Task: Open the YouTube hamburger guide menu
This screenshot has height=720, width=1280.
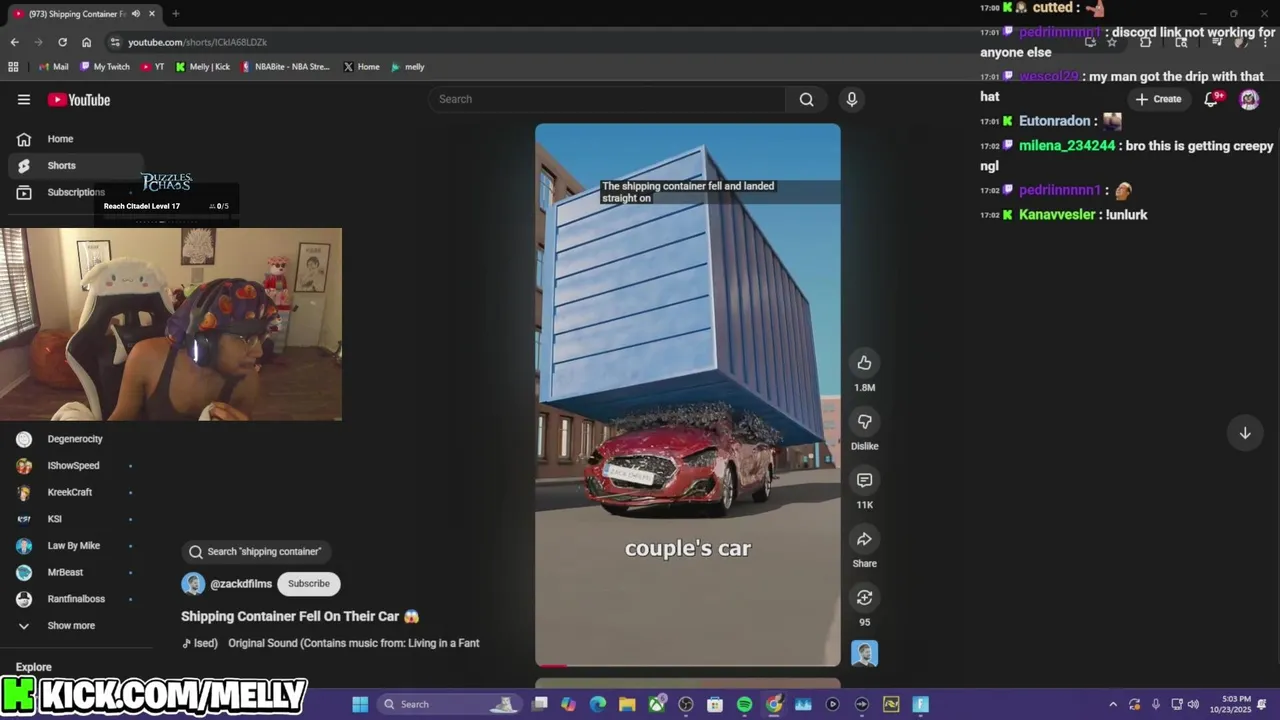Action: coord(24,100)
